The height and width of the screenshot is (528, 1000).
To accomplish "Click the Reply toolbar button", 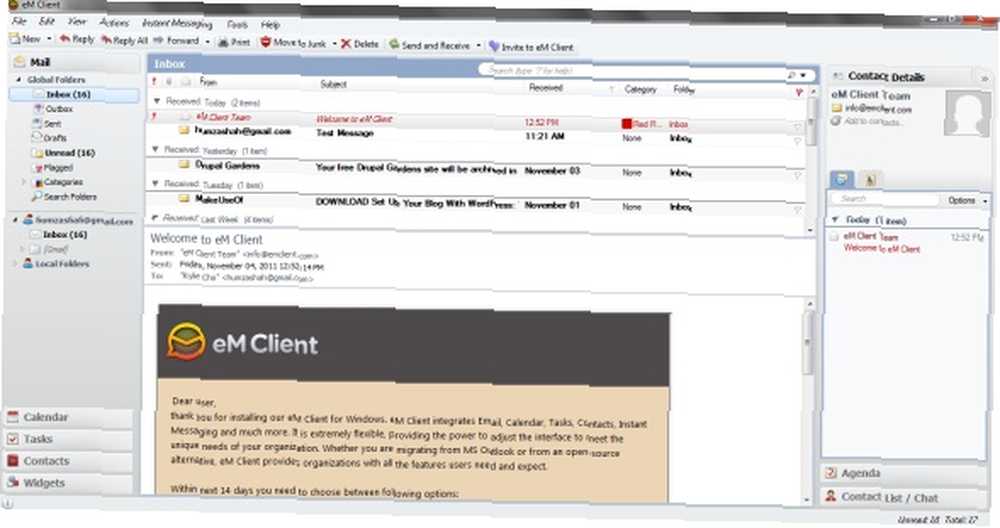I will [77, 40].
